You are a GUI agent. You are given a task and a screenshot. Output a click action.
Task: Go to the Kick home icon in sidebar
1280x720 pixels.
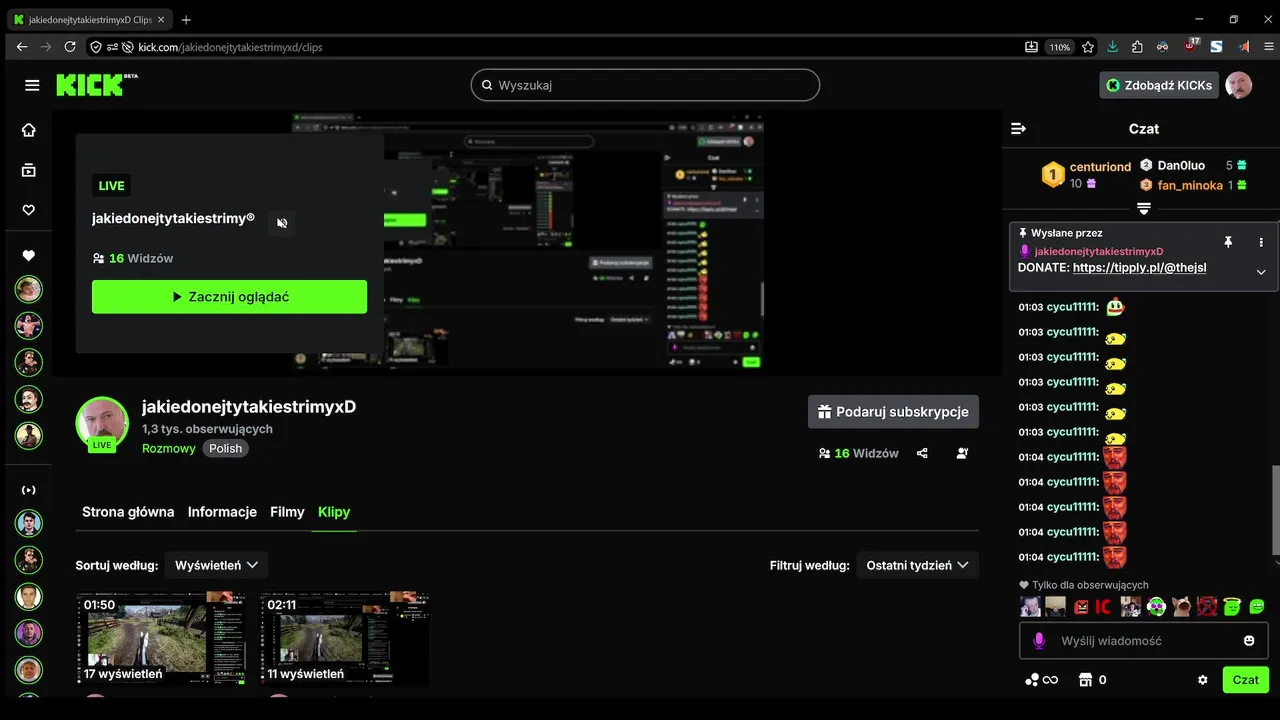coord(28,130)
